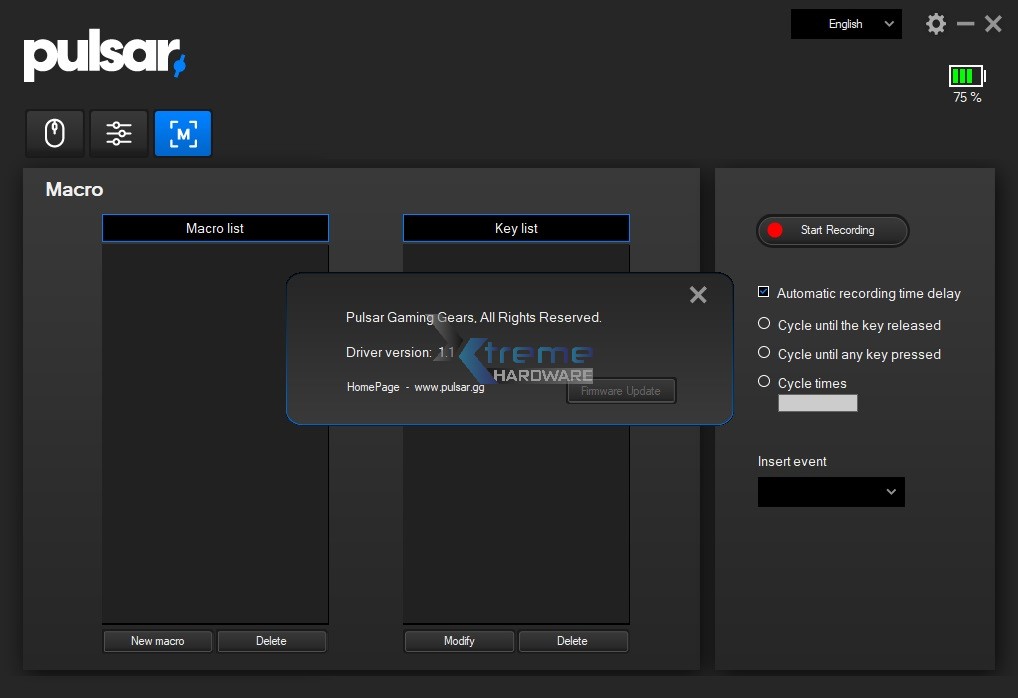
Task: Click Modify under the Key list
Action: click(459, 641)
